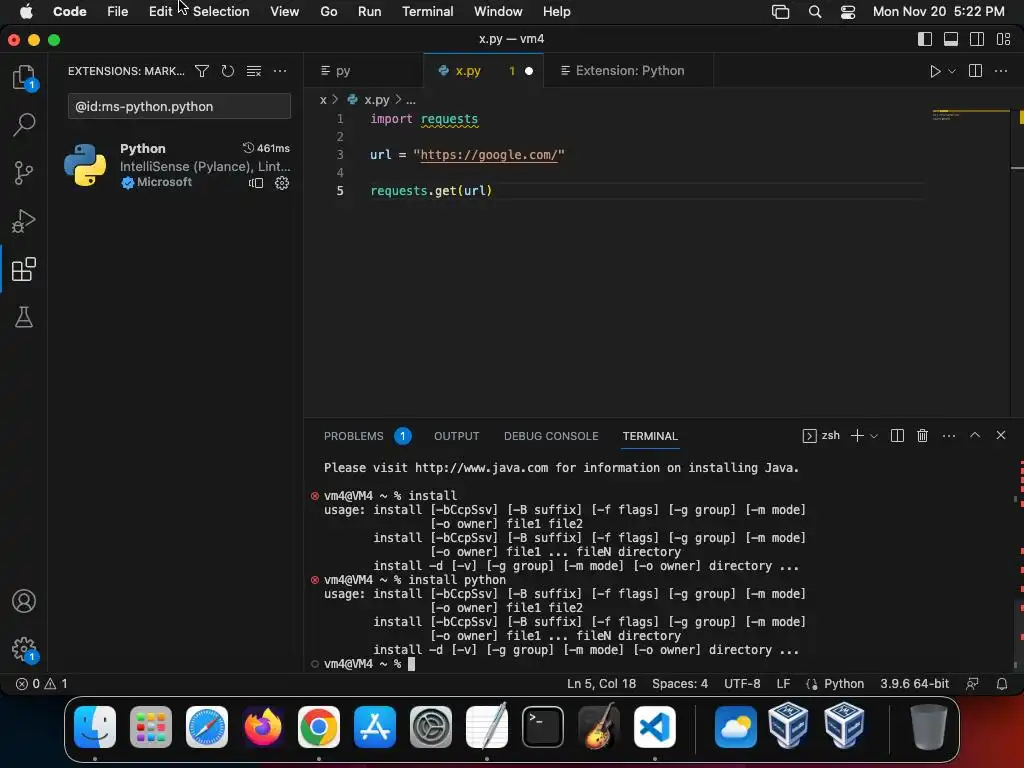Open notifications bell in status bar
1024x768 pixels.
[1002, 684]
